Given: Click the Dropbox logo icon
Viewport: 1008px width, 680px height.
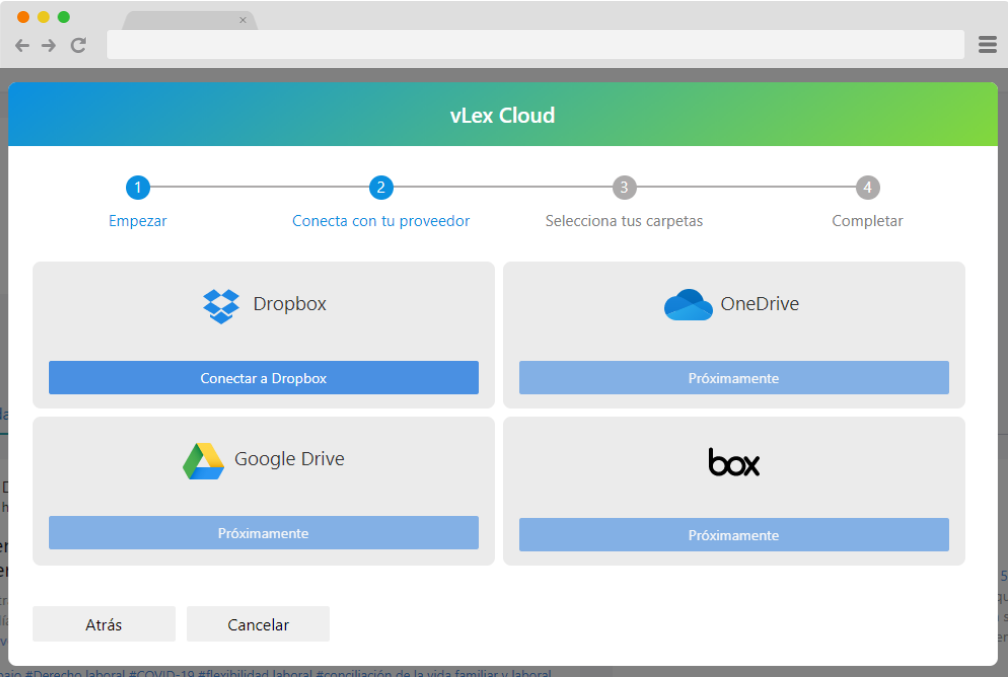Looking at the screenshot, I should pos(221,306).
